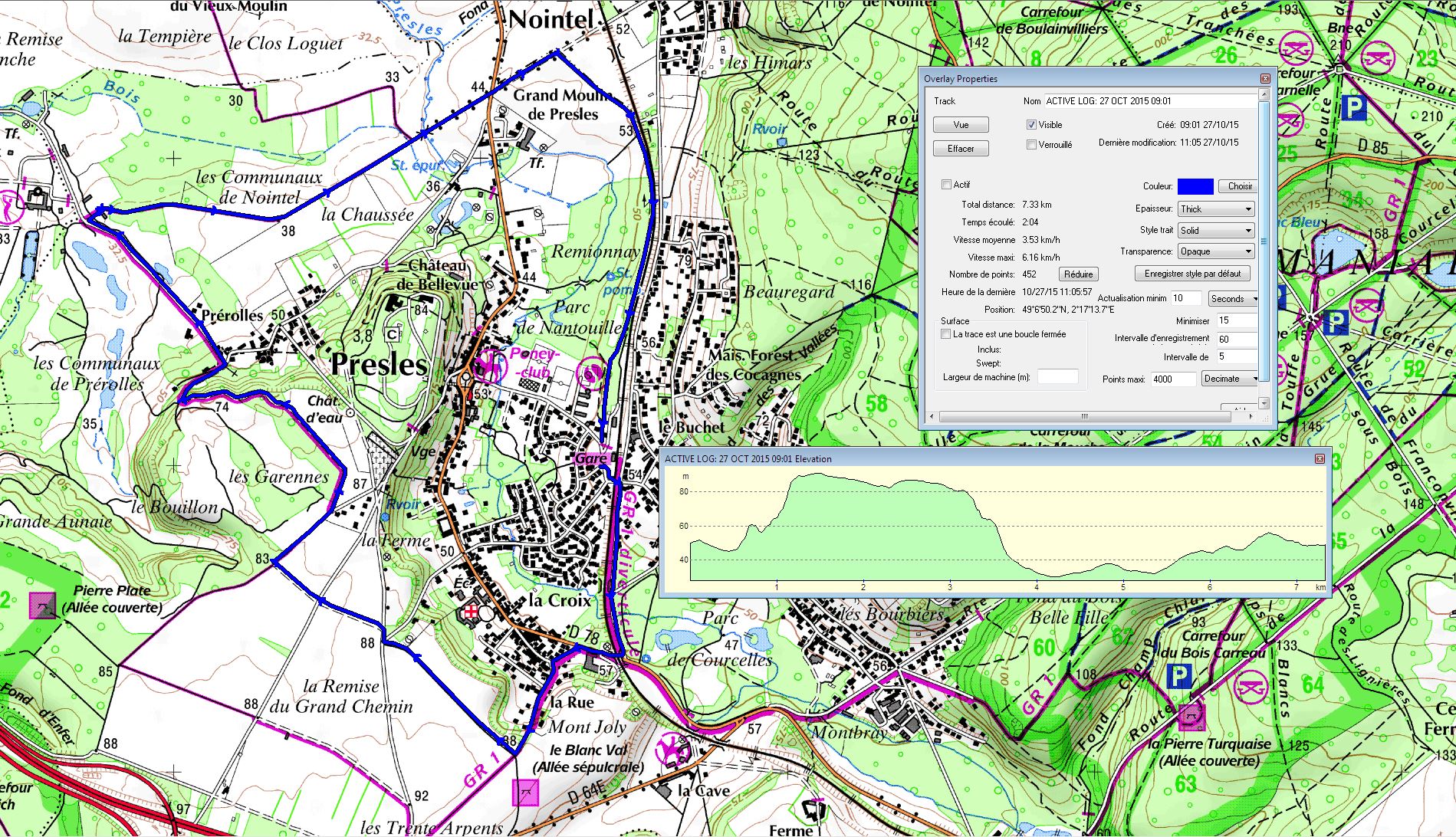
Task: Click the Pierre Turquaise monument symbol
Action: [x=1191, y=717]
